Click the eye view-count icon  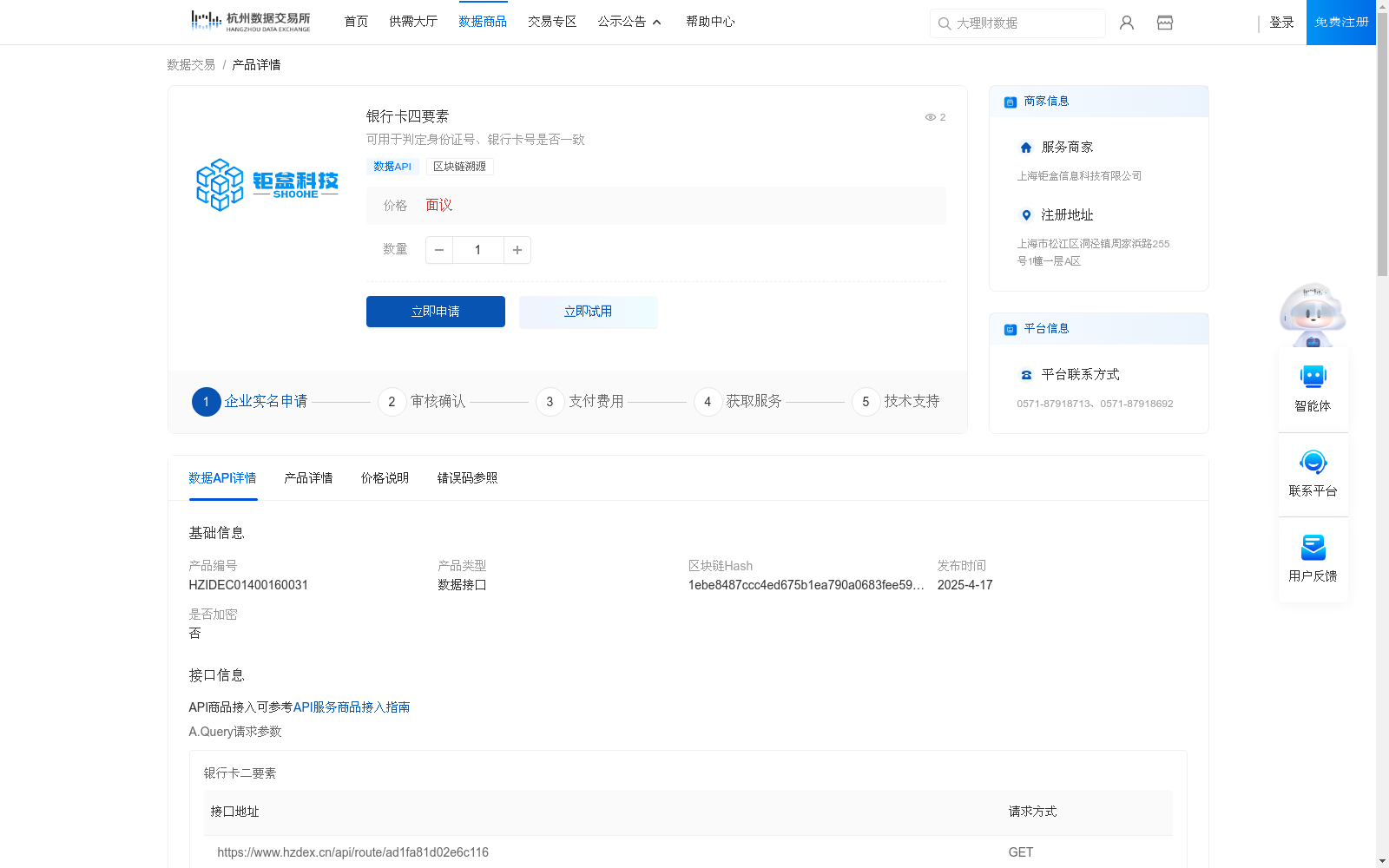click(x=930, y=117)
